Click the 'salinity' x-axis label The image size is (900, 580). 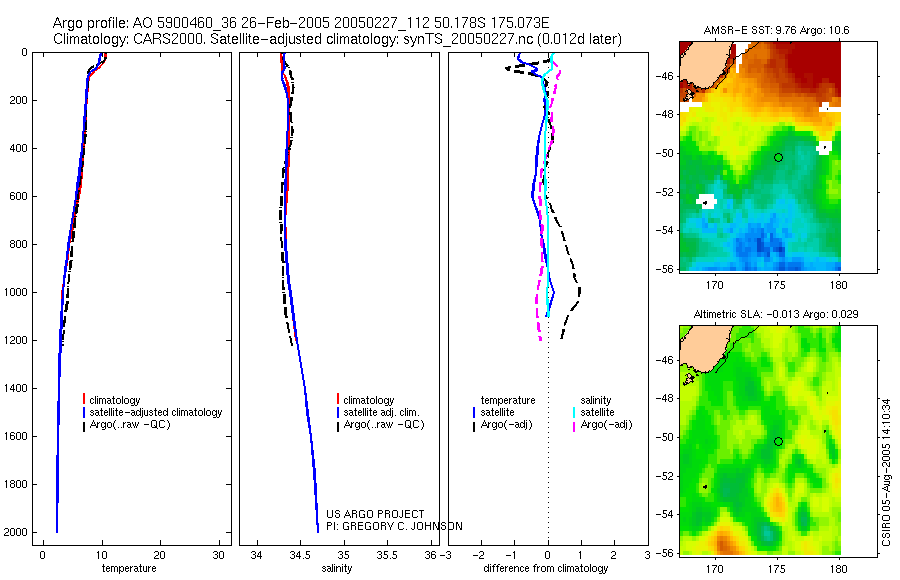(337, 569)
